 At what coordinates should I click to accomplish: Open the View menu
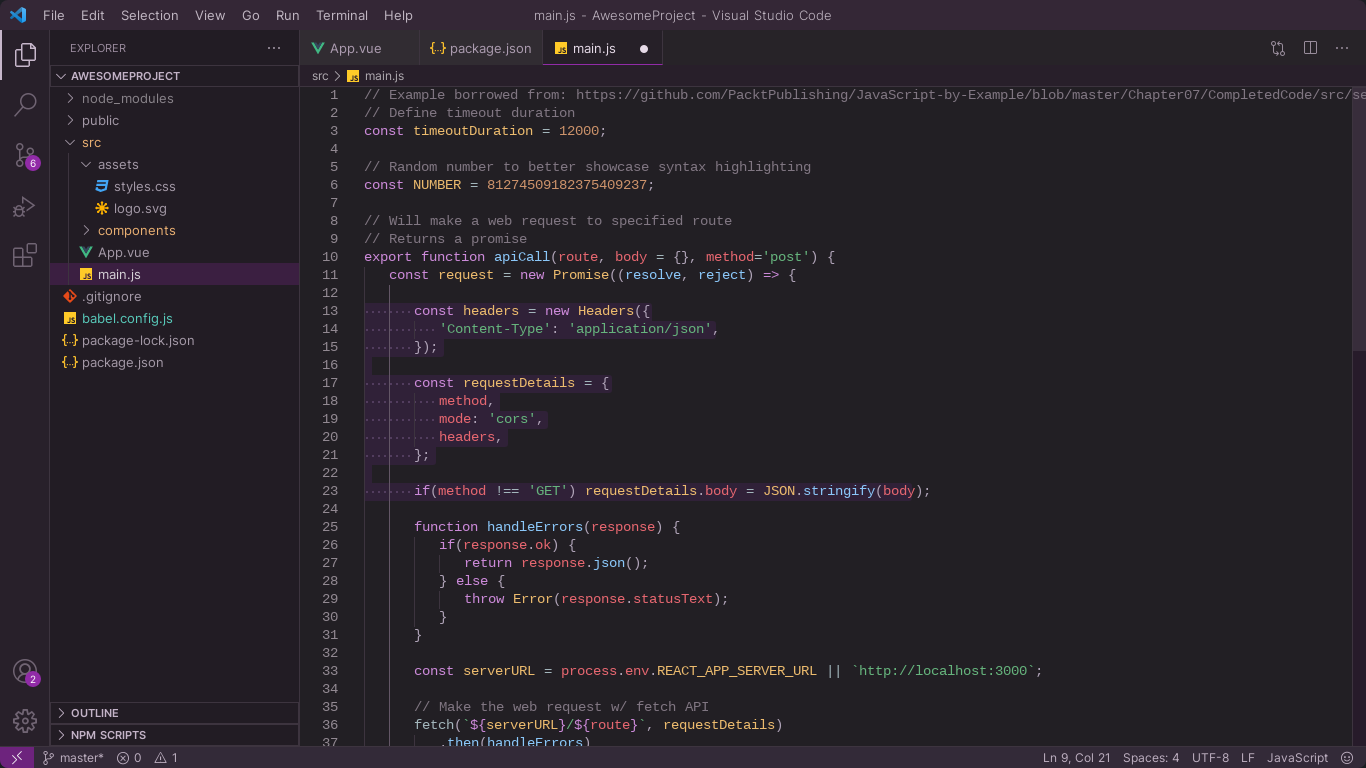click(210, 15)
